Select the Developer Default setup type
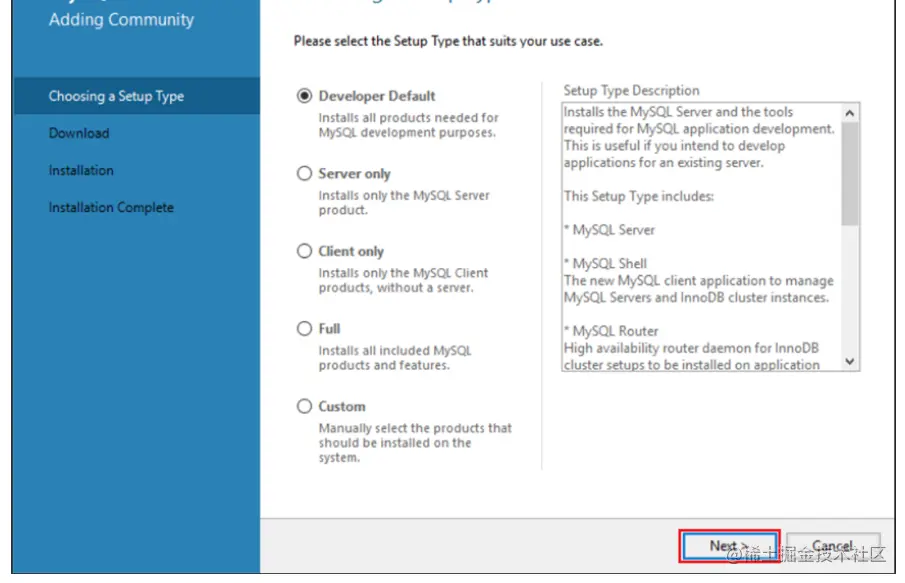 (304, 96)
